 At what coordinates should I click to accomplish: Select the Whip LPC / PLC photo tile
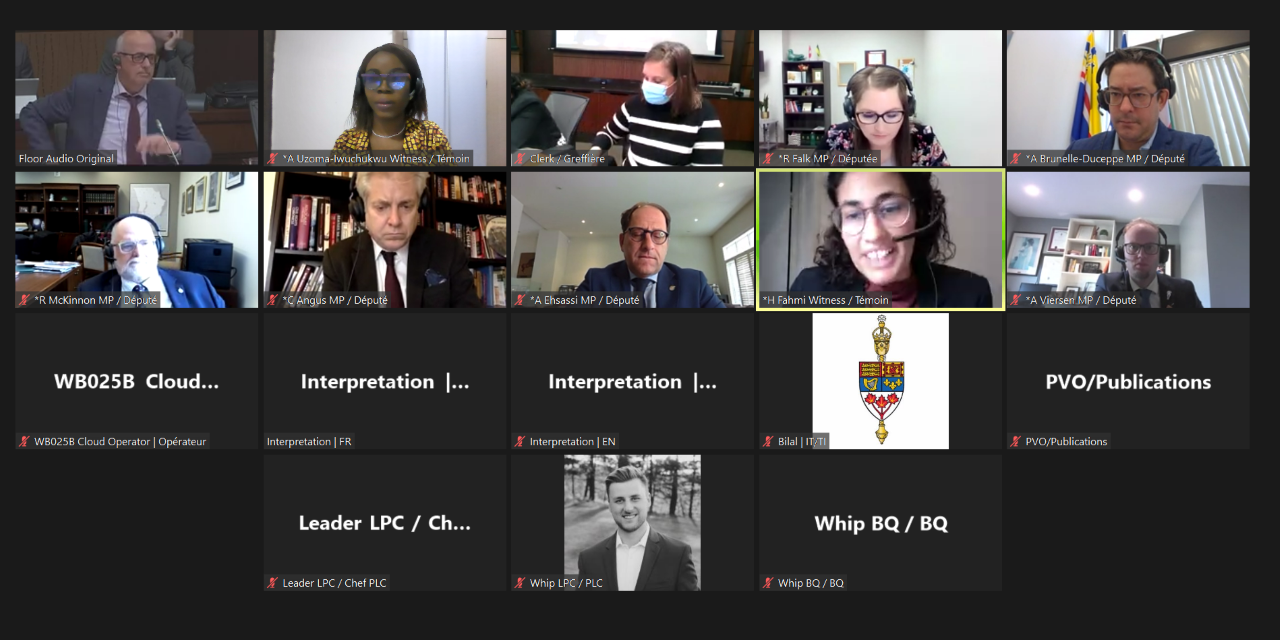coord(632,523)
